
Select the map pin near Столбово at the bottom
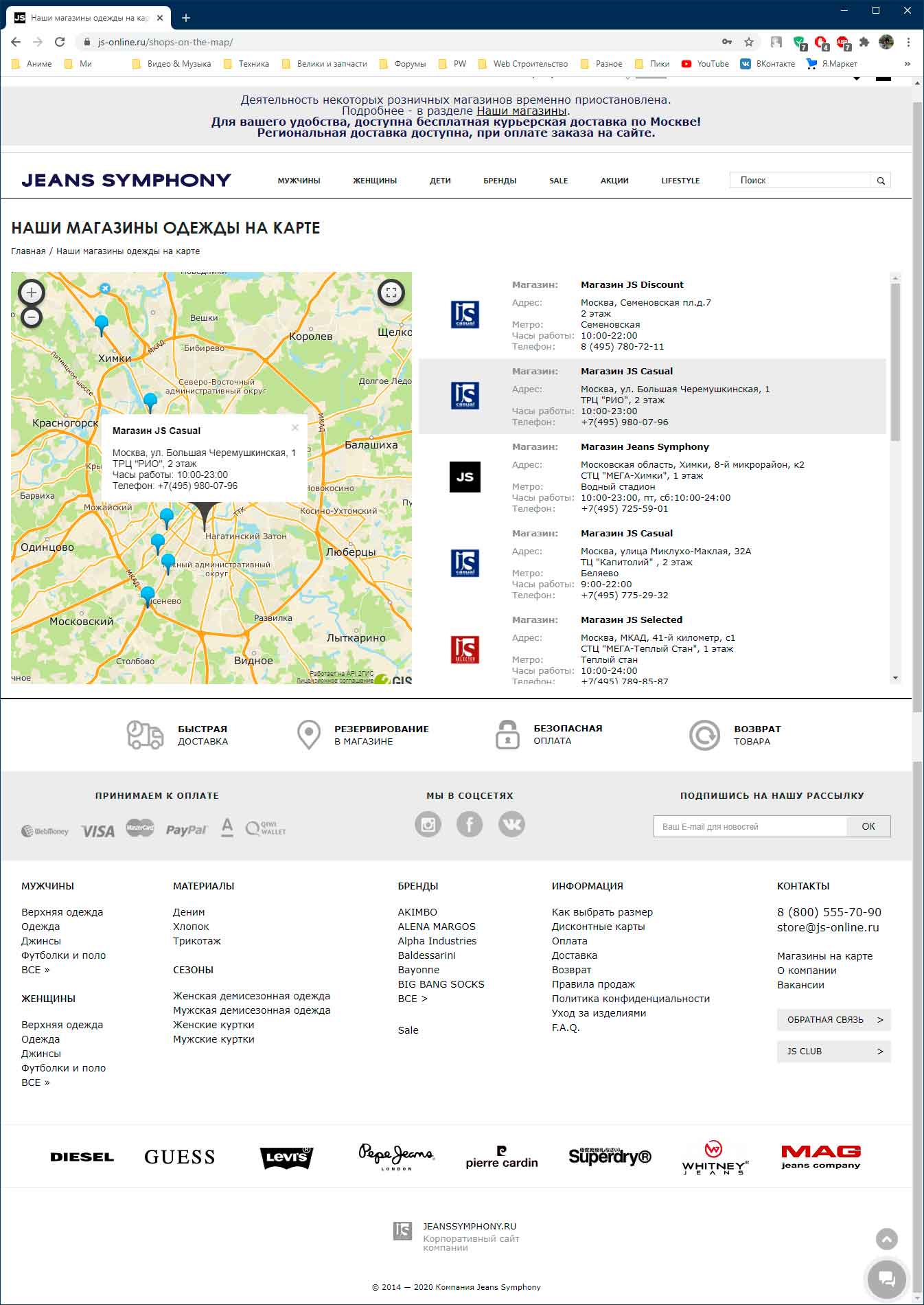click(148, 595)
